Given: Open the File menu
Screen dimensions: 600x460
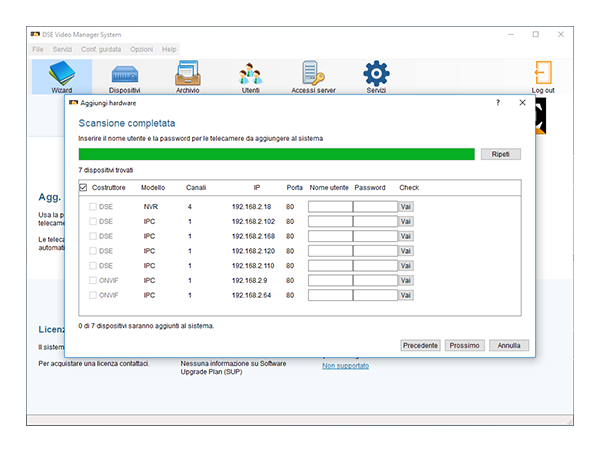Looking at the screenshot, I should (x=37, y=49).
